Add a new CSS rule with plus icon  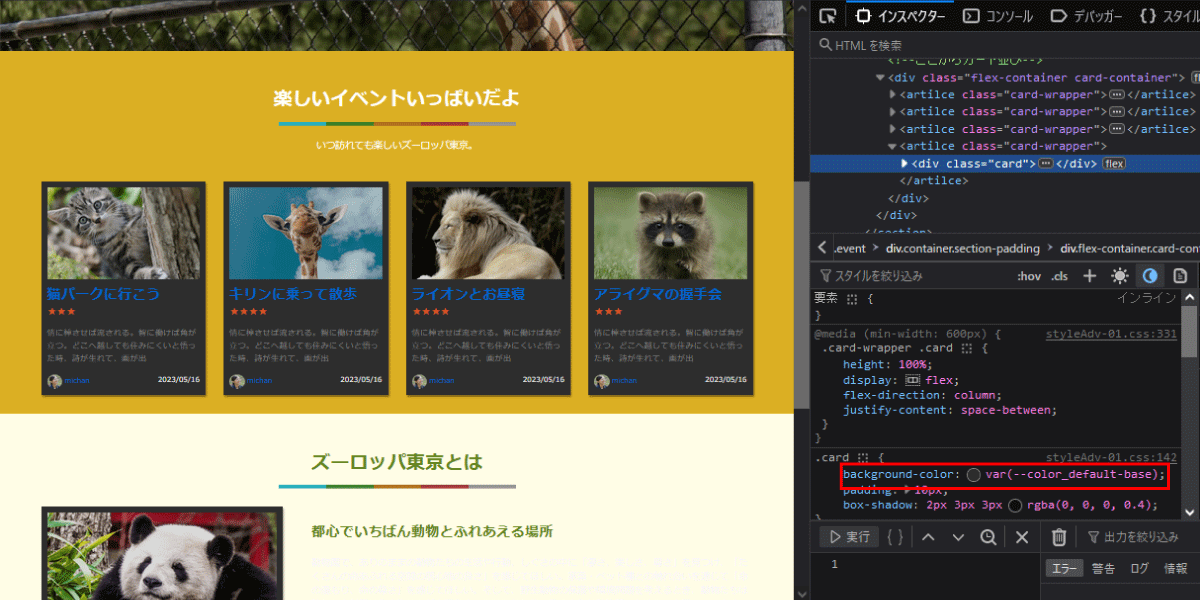1090,275
